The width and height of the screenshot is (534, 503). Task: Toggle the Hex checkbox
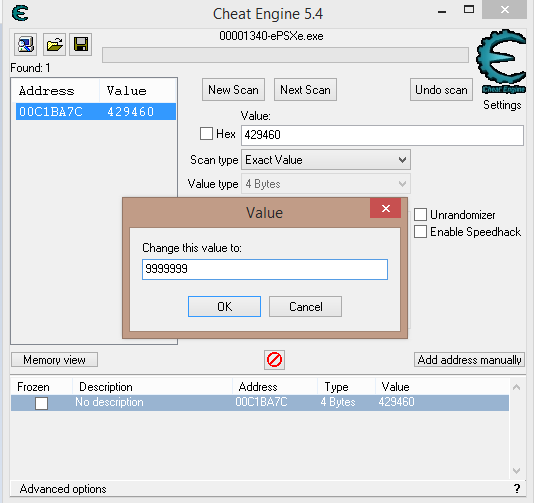(x=206, y=133)
